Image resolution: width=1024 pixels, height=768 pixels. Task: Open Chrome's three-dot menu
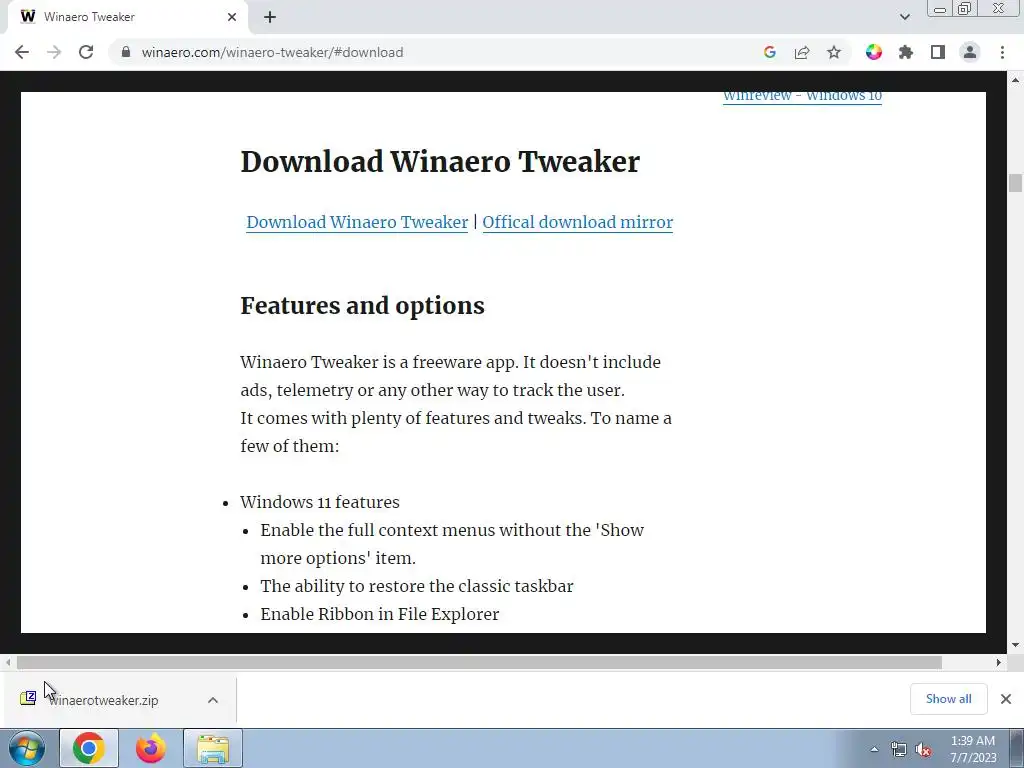tap(1002, 52)
